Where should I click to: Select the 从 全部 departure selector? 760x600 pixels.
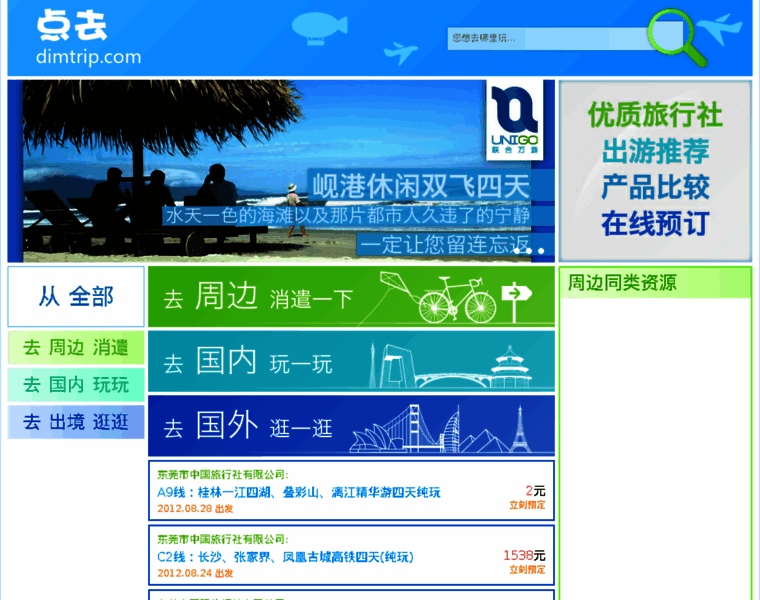tap(76, 296)
